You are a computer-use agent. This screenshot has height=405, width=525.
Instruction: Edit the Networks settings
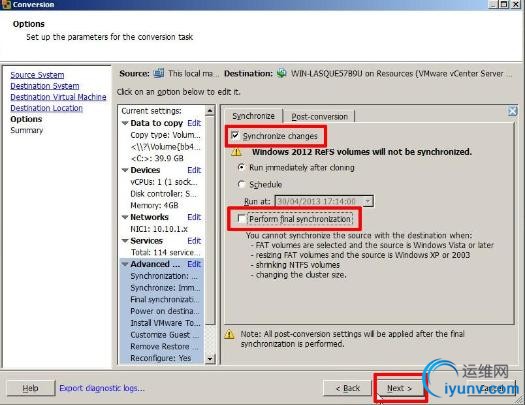[x=194, y=217]
